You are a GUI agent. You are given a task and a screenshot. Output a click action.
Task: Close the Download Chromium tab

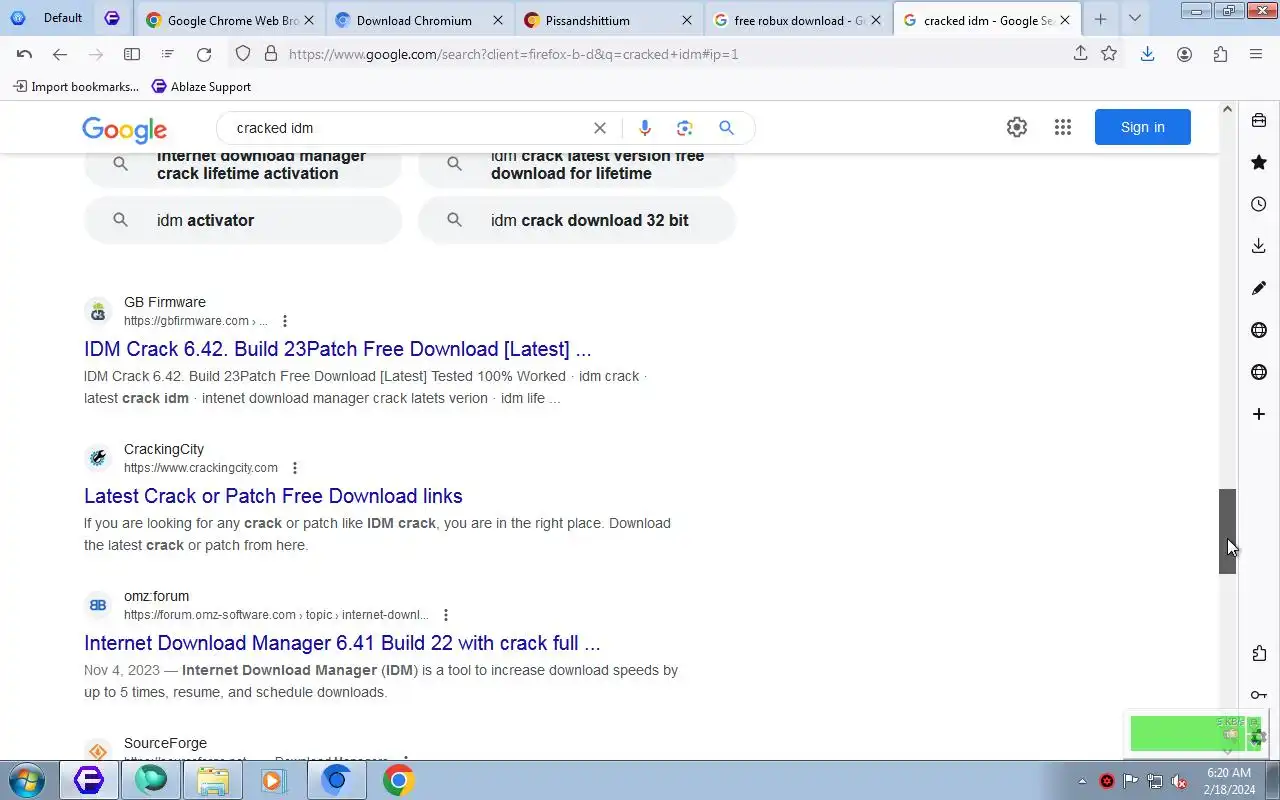click(497, 20)
